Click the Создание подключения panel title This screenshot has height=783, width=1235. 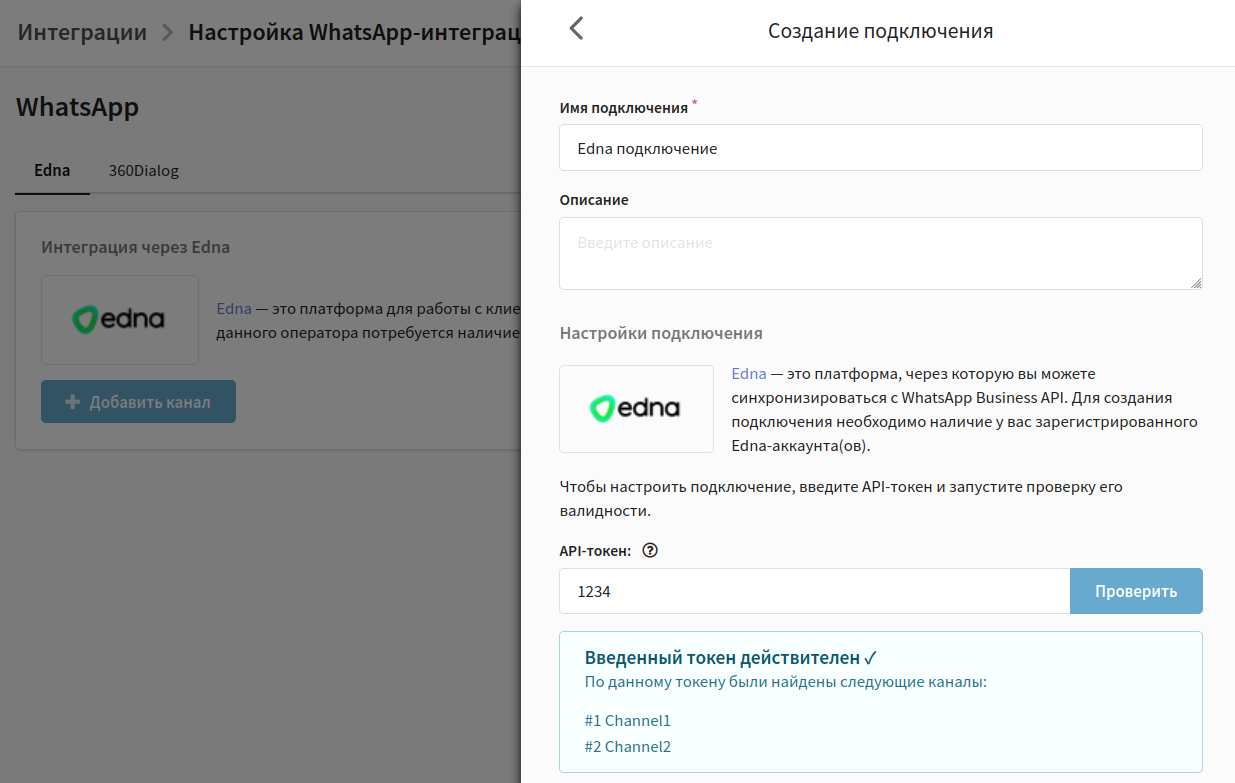880,31
